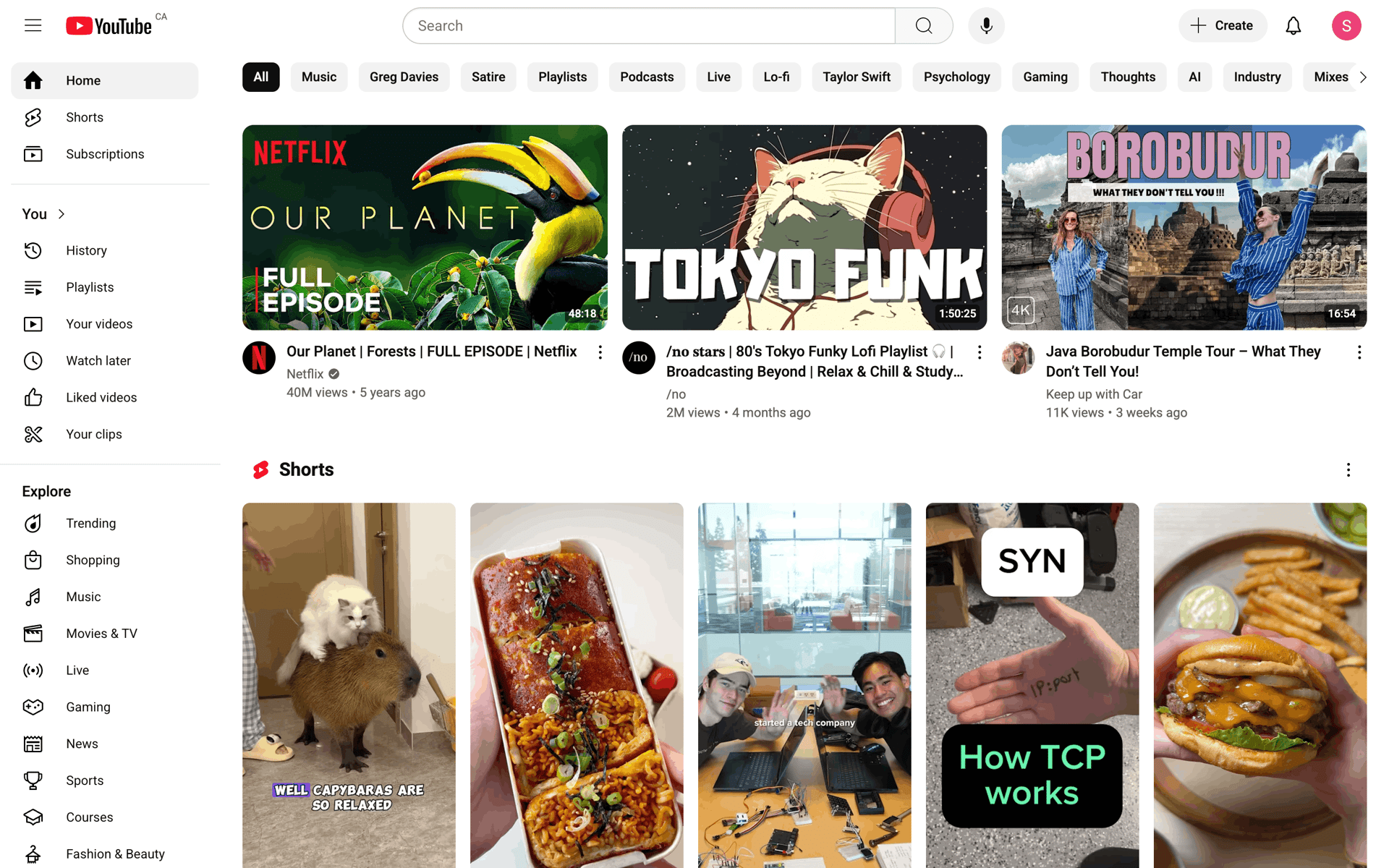
Task: Explore Gaming in the sidebar
Action: (105, 707)
